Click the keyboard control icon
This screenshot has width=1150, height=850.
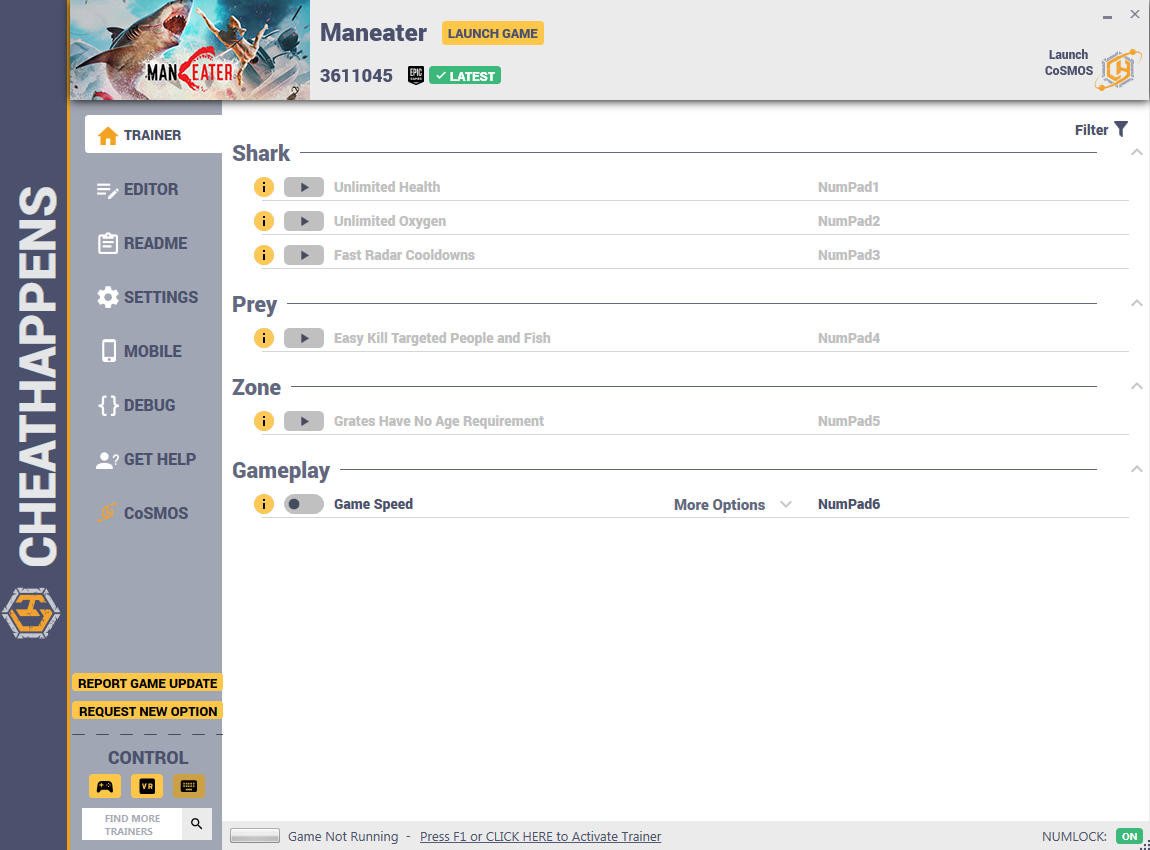pyautogui.click(x=188, y=786)
